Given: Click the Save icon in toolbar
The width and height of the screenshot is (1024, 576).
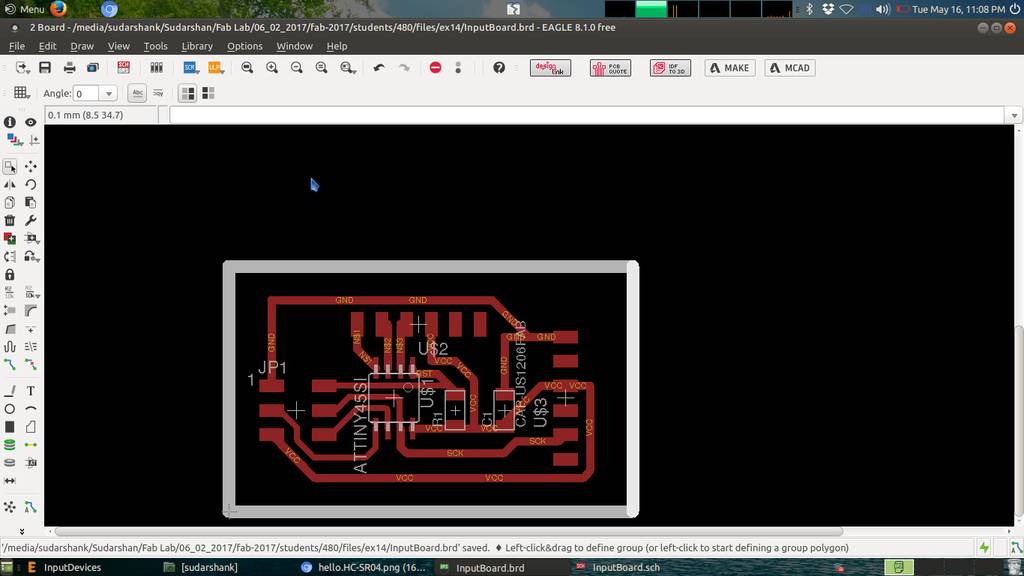Looking at the screenshot, I should 45,67.
